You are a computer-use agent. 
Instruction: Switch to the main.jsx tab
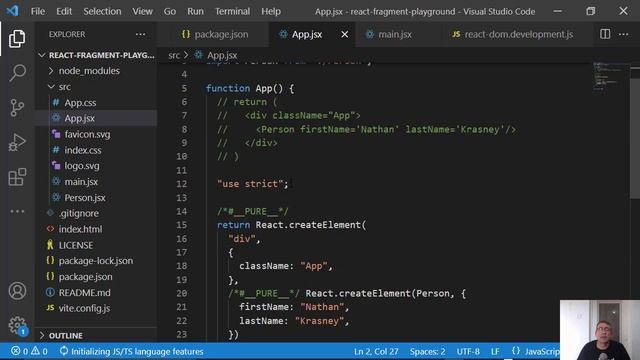(x=389, y=34)
